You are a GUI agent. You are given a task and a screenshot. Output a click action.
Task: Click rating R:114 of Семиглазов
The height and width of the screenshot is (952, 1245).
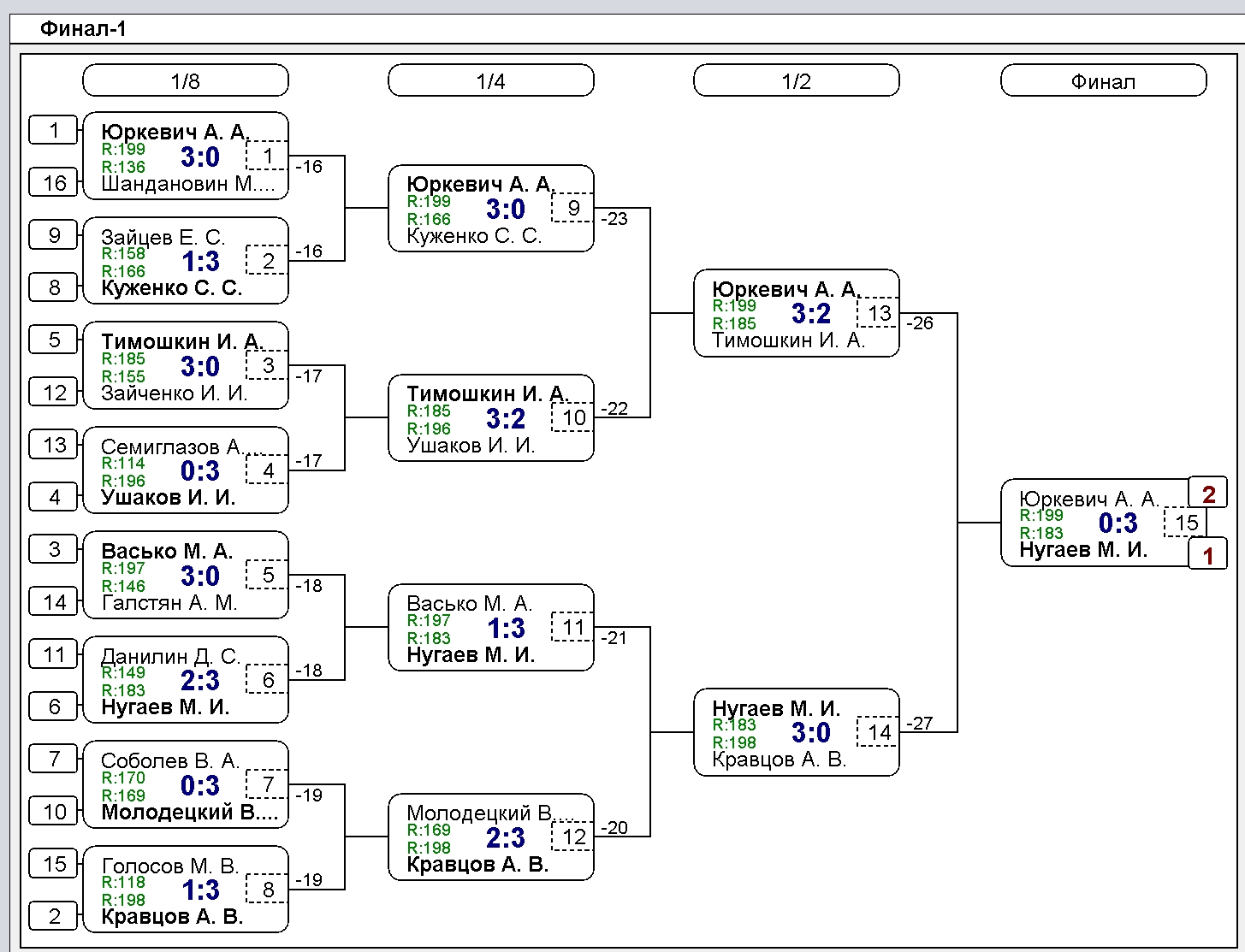pos(123,463)
